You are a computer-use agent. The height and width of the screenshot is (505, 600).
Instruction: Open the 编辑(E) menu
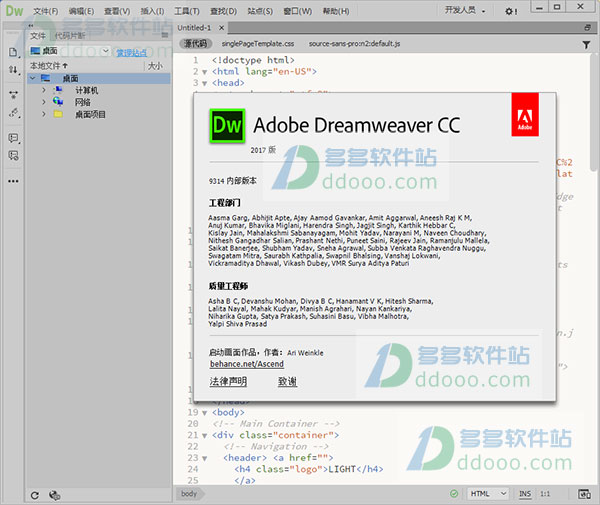(81, 11)
